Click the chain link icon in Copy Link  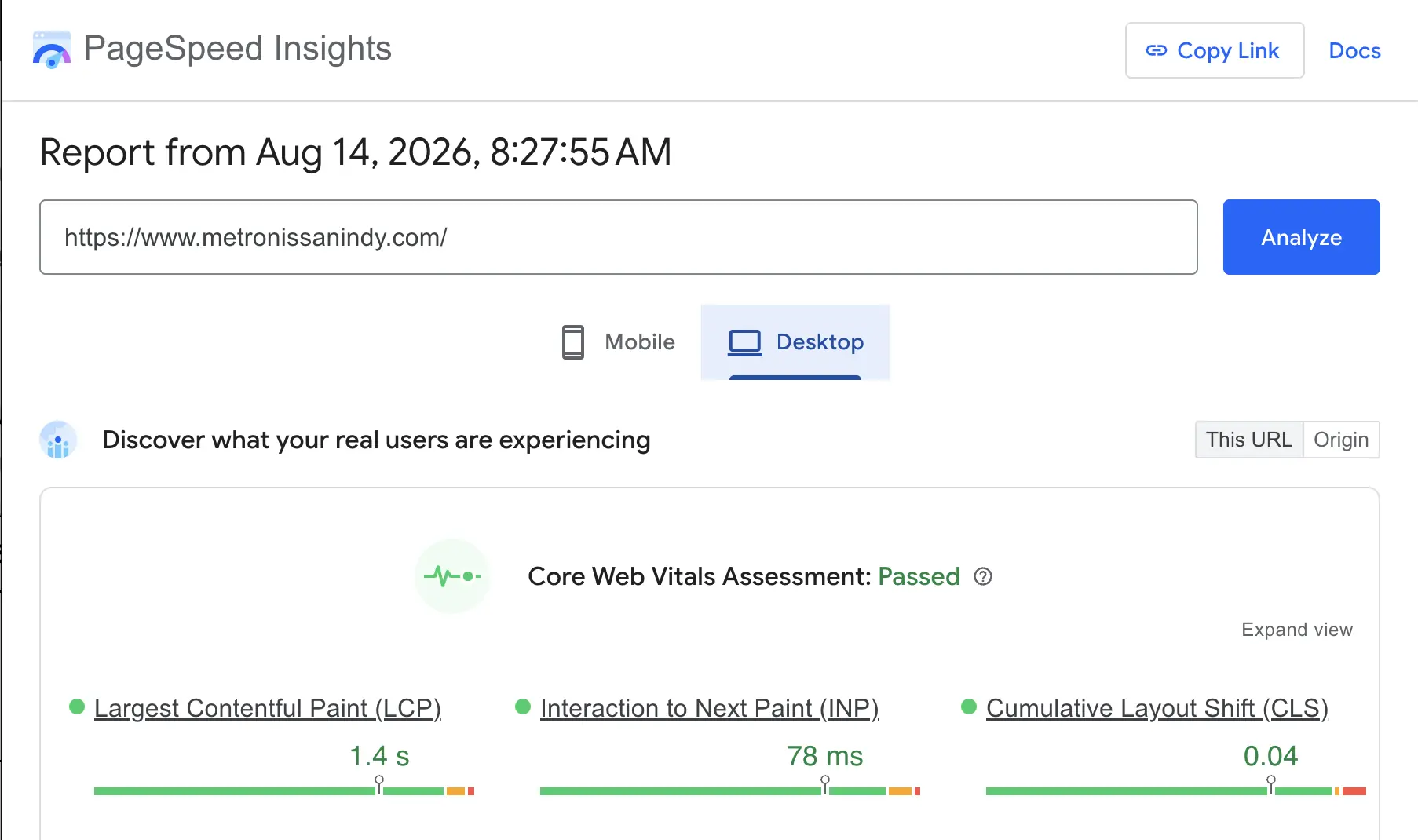(1157, 51)
